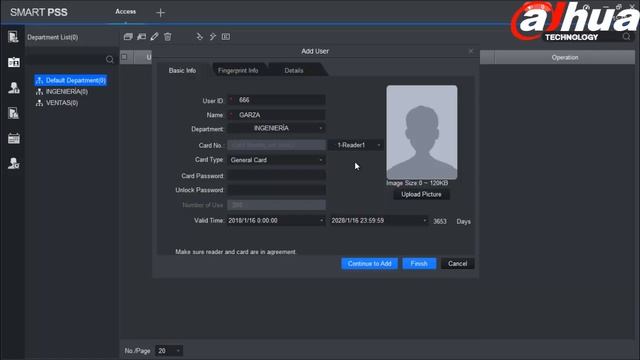The height and width of the screenshot is (360, 640).
Task: Click the Department List(0) header
Action: coord(52,37)
